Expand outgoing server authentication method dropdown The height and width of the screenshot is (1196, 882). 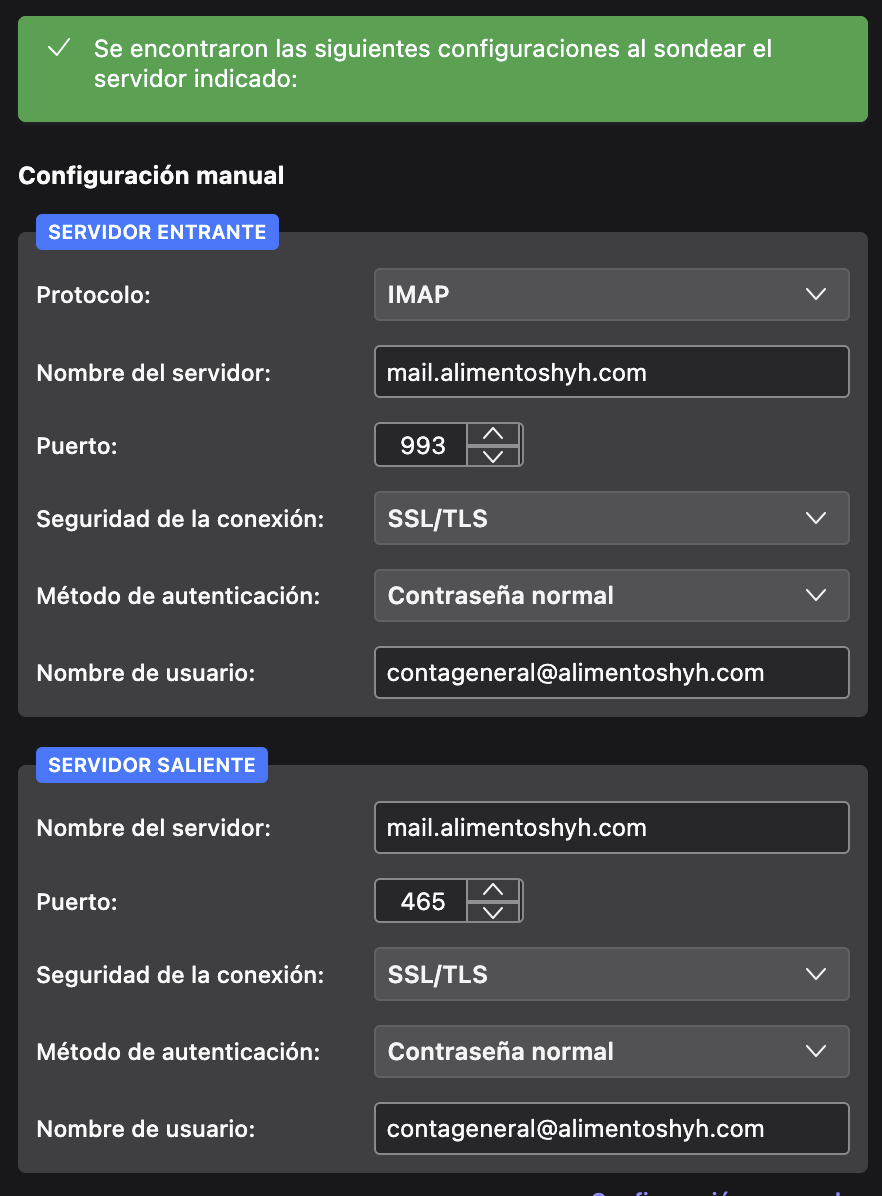611,1052
